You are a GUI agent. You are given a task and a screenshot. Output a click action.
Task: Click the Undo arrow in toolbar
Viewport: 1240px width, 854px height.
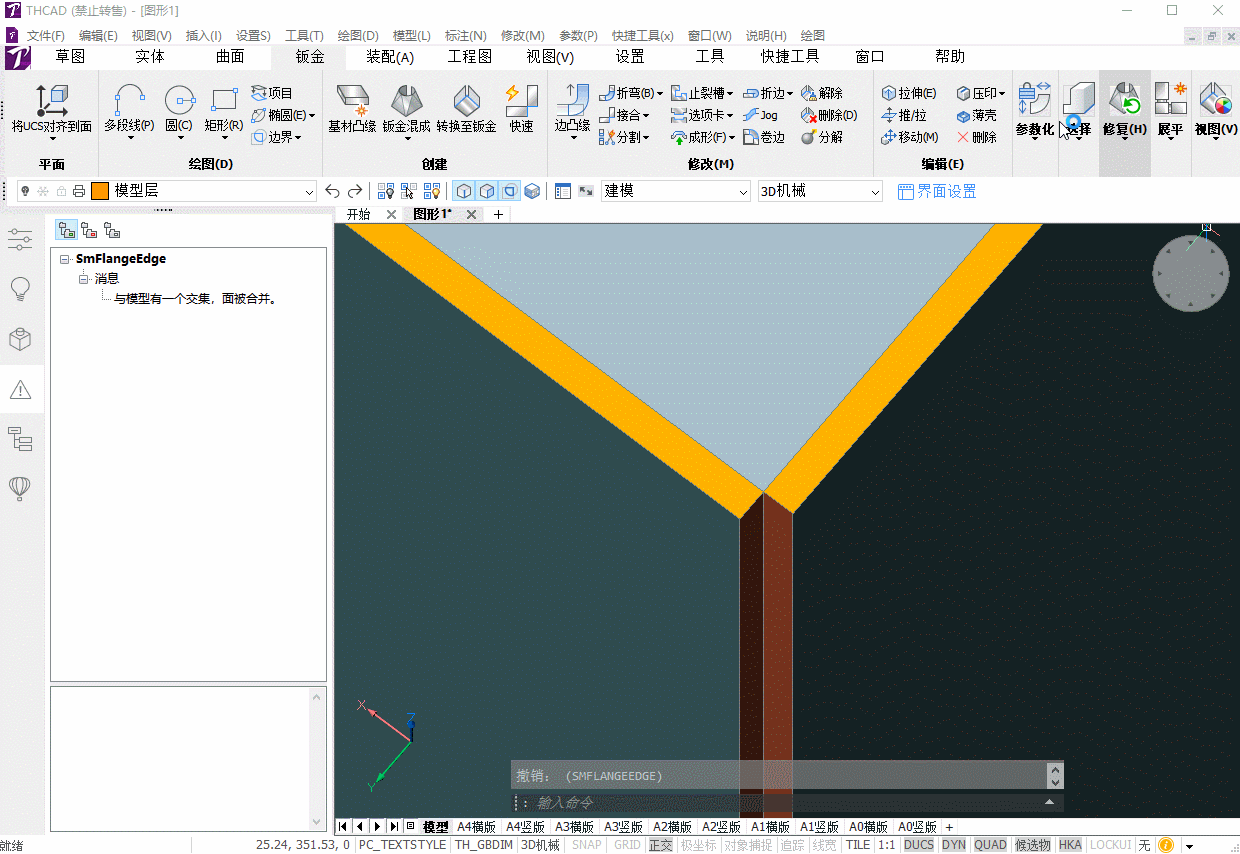(x=333, y=191)
